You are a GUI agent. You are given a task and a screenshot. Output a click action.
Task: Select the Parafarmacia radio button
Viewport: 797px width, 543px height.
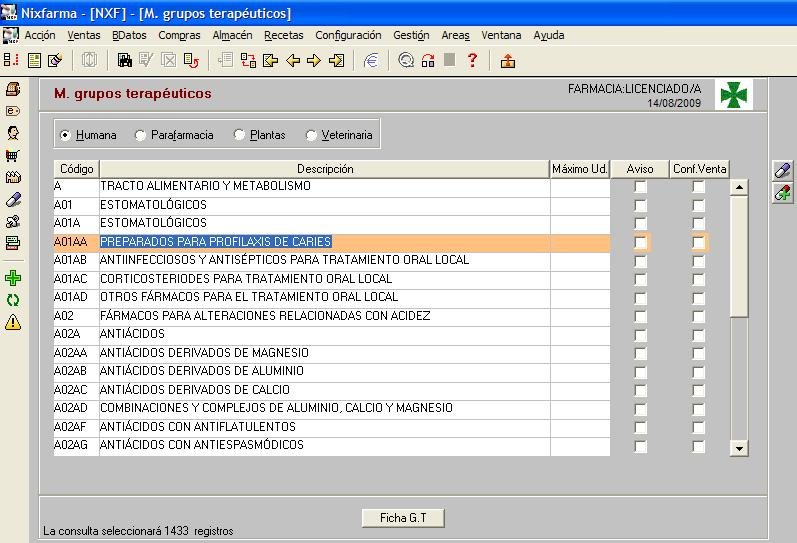[x=140, y=135]
